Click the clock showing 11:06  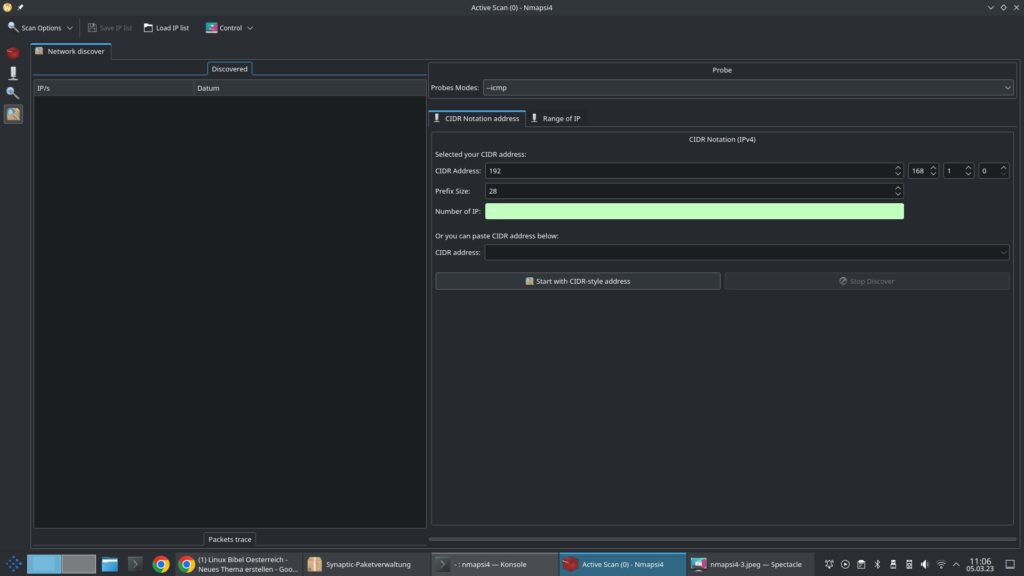[x=980, y=564]
